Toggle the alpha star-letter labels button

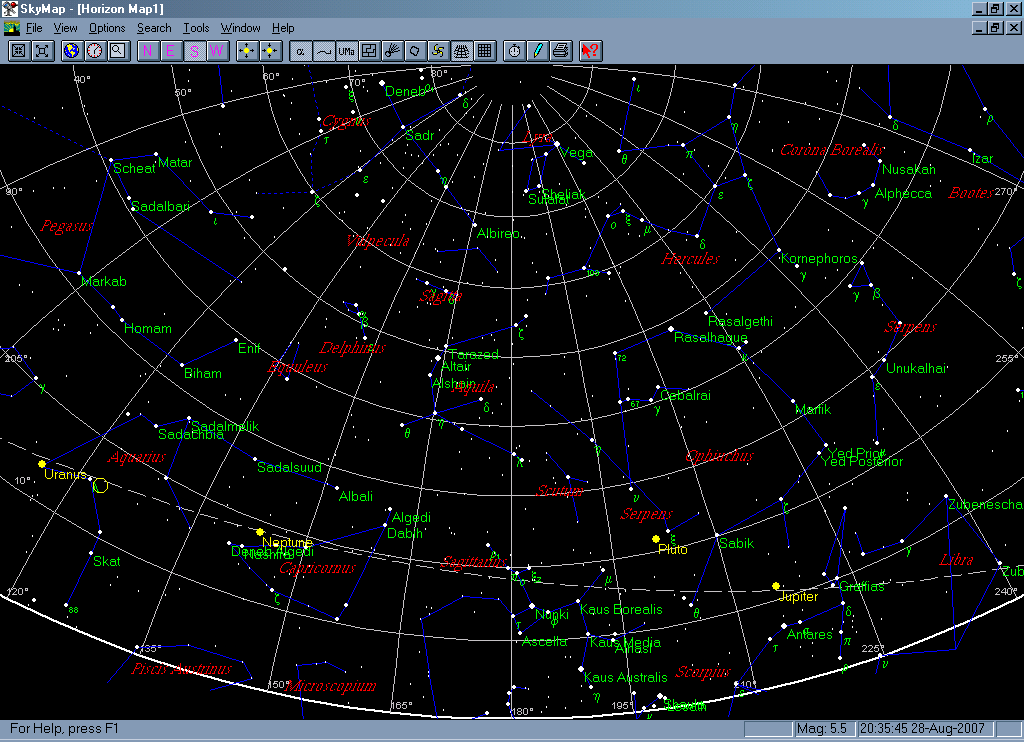(x=300, y=51)
